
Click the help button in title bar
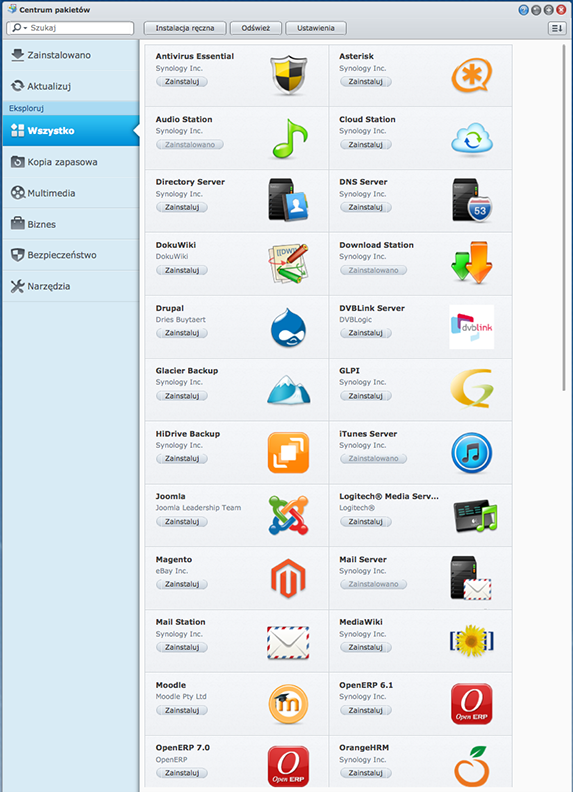pyautogui.click(x=523, y=10)
